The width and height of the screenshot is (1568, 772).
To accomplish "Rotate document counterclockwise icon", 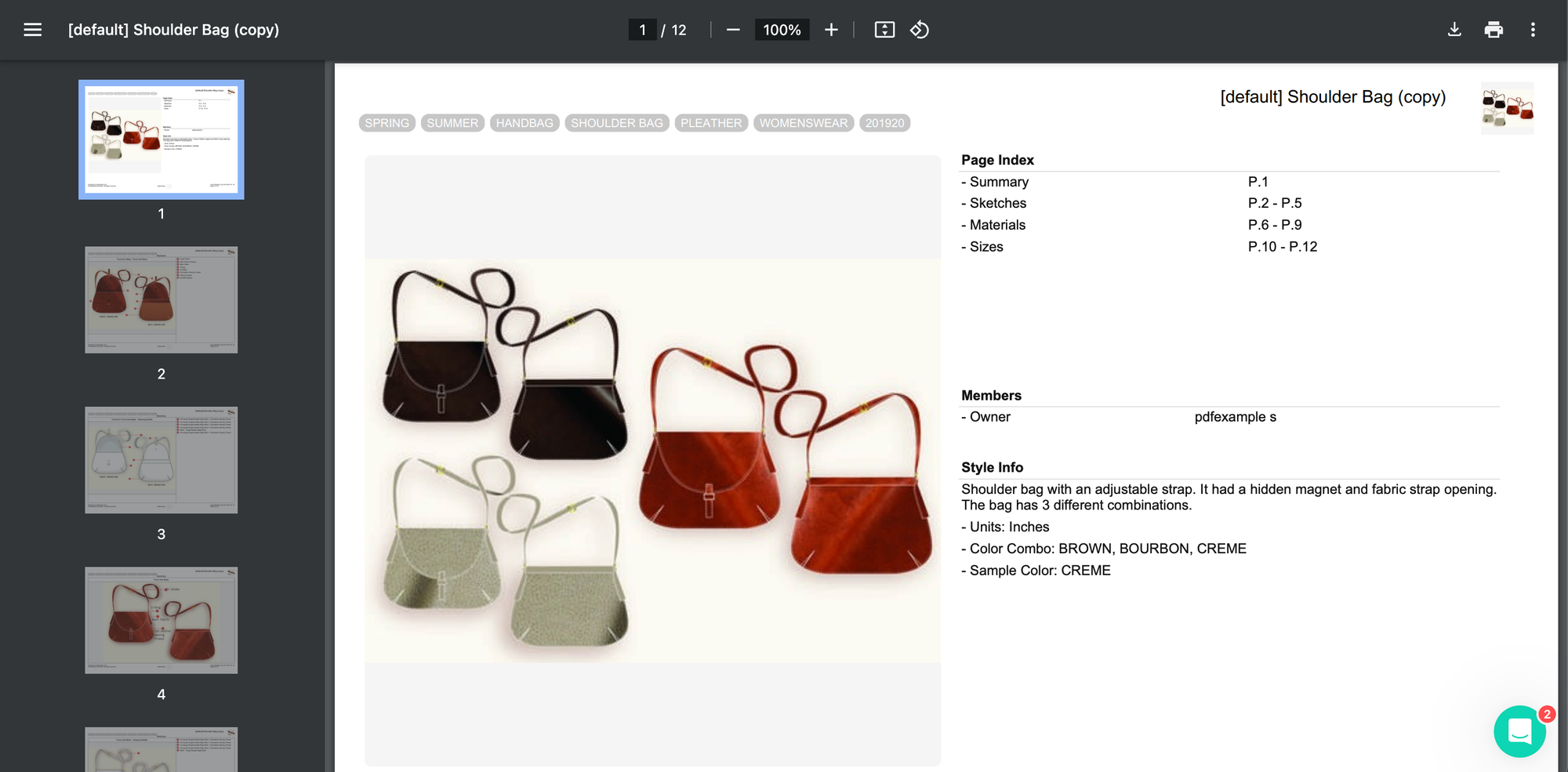I will click(x=920, y=30).
